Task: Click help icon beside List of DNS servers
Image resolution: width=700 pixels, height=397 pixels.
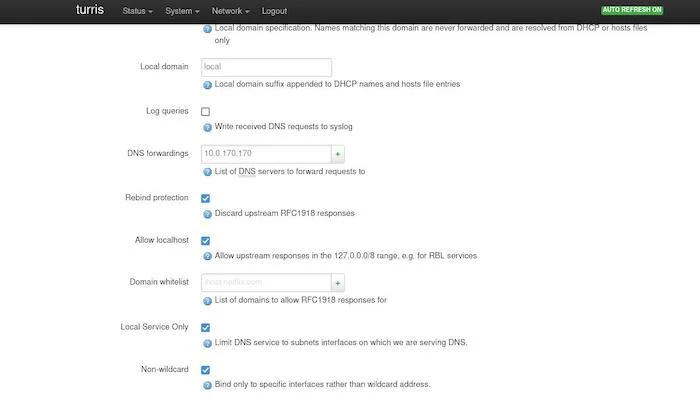Action: (207, 172)
